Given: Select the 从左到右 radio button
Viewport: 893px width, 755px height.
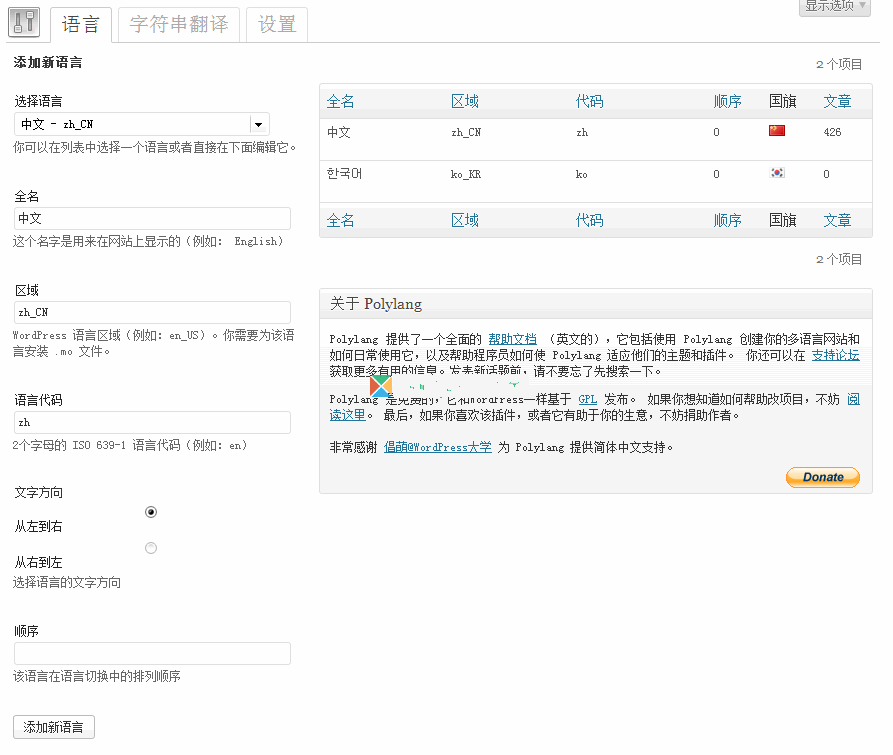Looking at the screenshot, I should tap(151, 512).
